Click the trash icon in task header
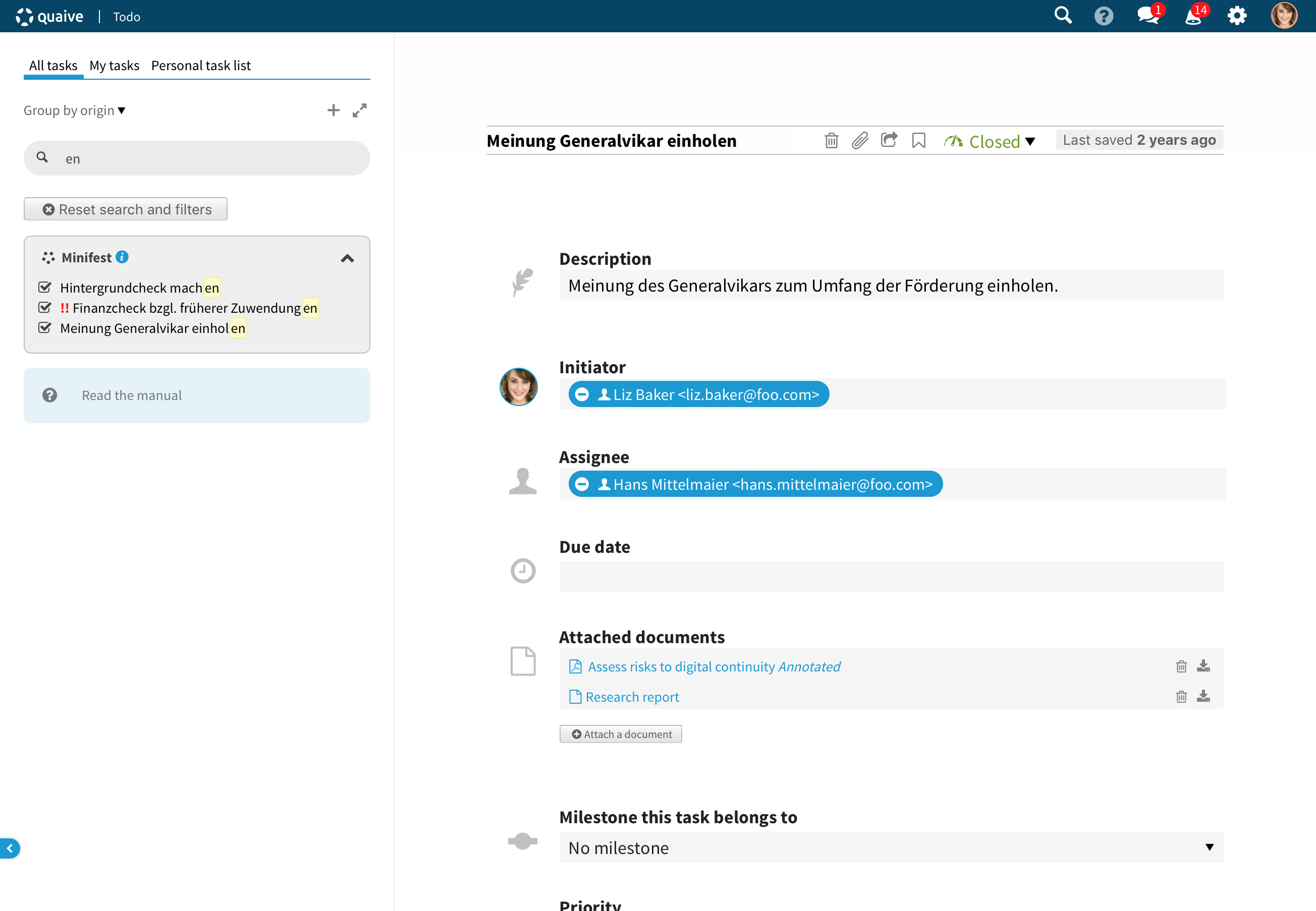The width and height of the screenshot is (1316, 911). coord(831,140)
